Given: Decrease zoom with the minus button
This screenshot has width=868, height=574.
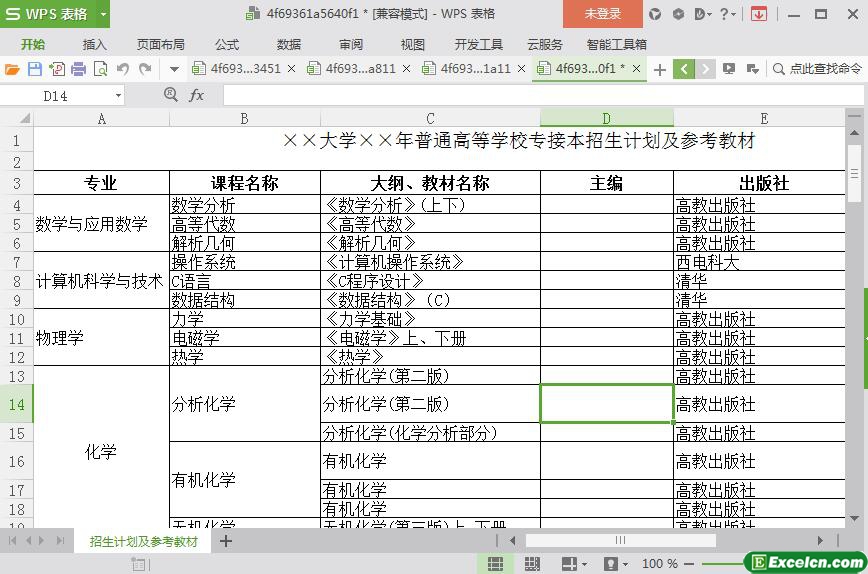Looking at the screenshot, I should point(689,564).
